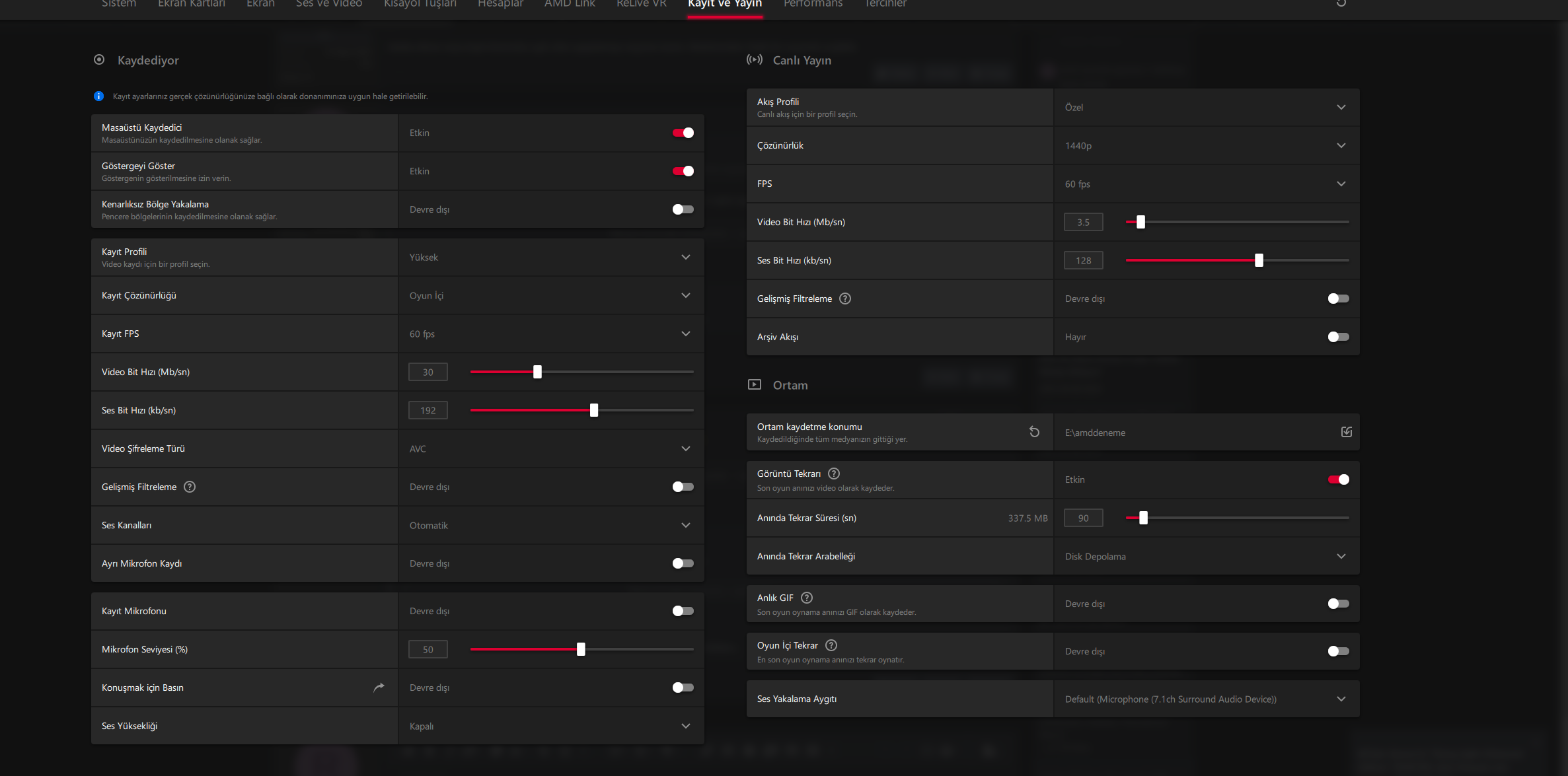This screenshot has height=776, width=1568.
Task: Click the reset icon at top right
Action: 1341,3
